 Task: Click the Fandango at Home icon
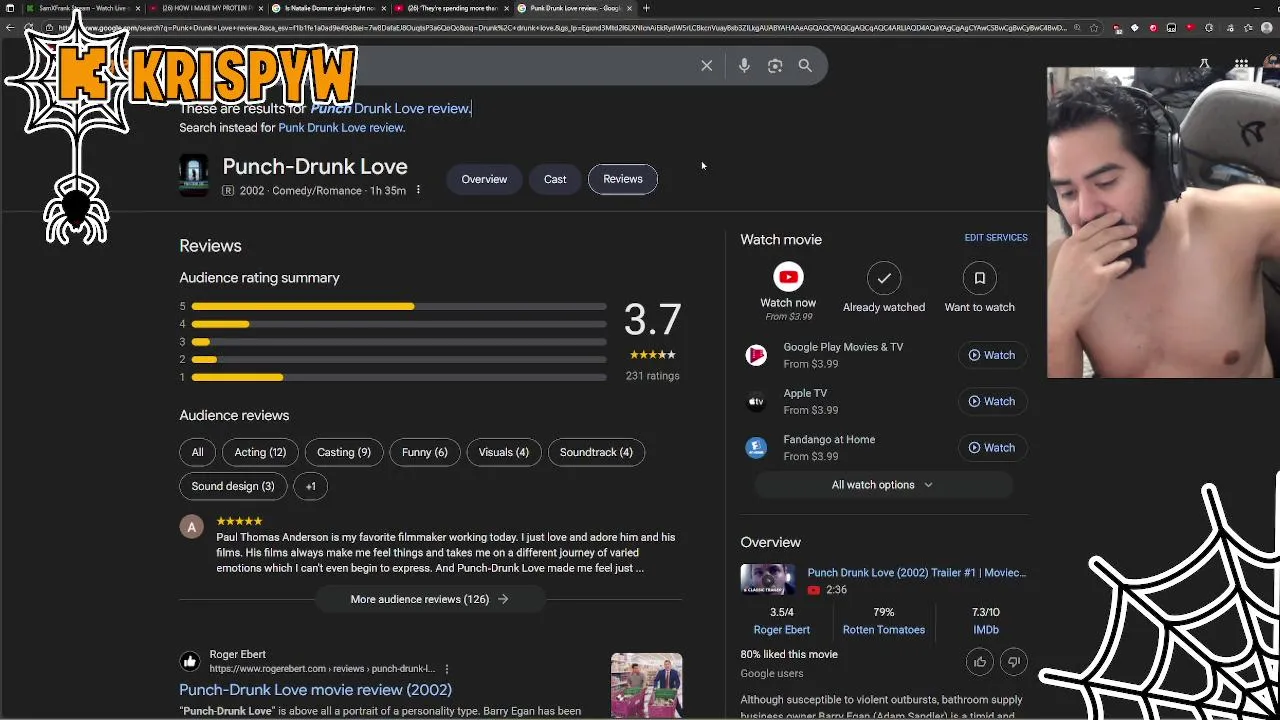click(756, 448)
